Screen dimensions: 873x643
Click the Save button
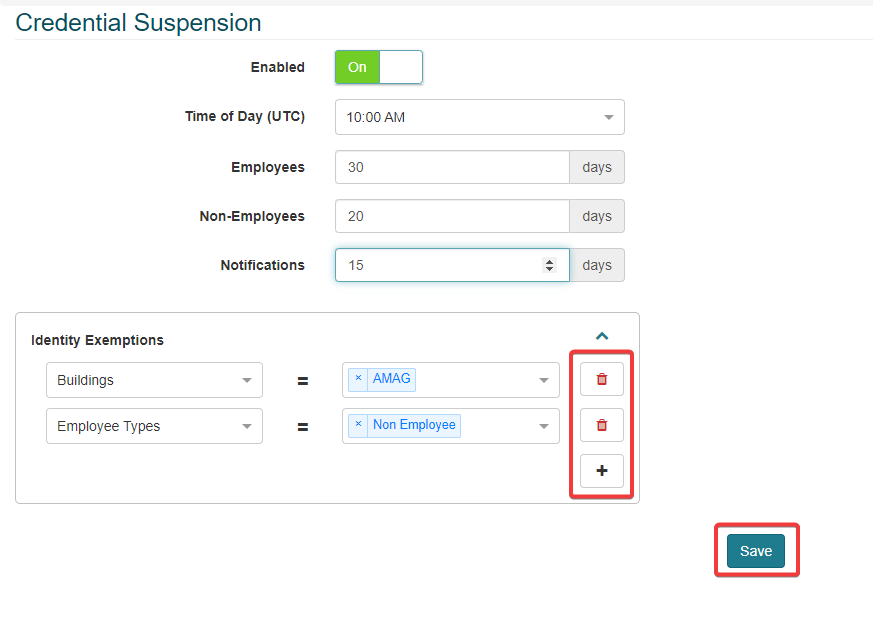point(756,551)
